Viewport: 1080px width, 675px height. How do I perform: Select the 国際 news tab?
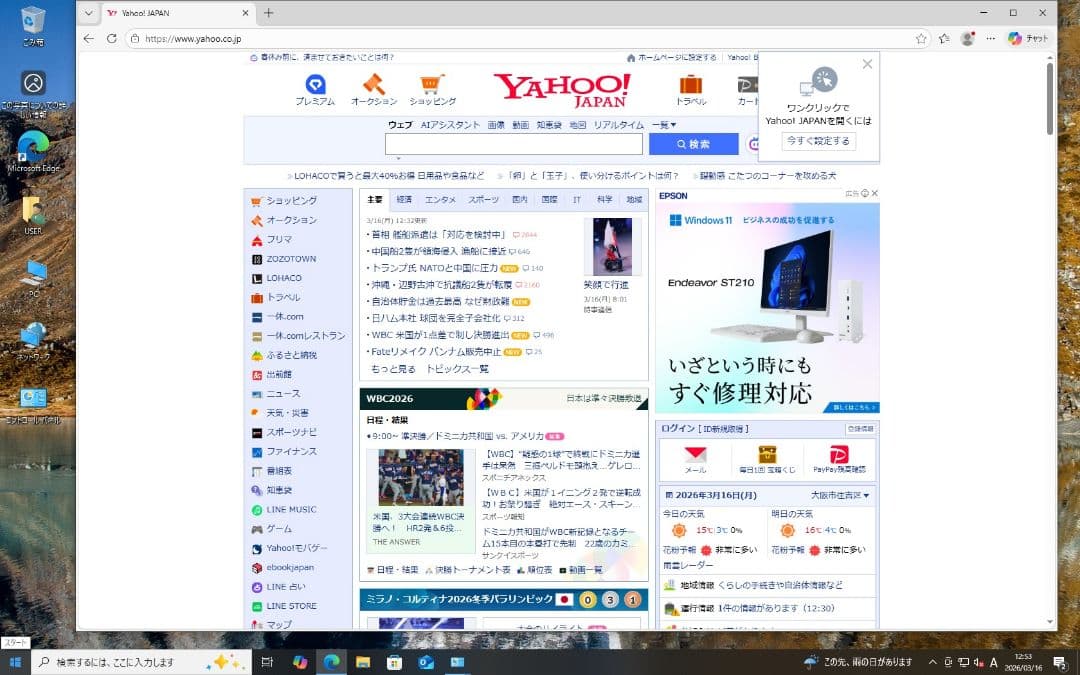coord(549,199)
